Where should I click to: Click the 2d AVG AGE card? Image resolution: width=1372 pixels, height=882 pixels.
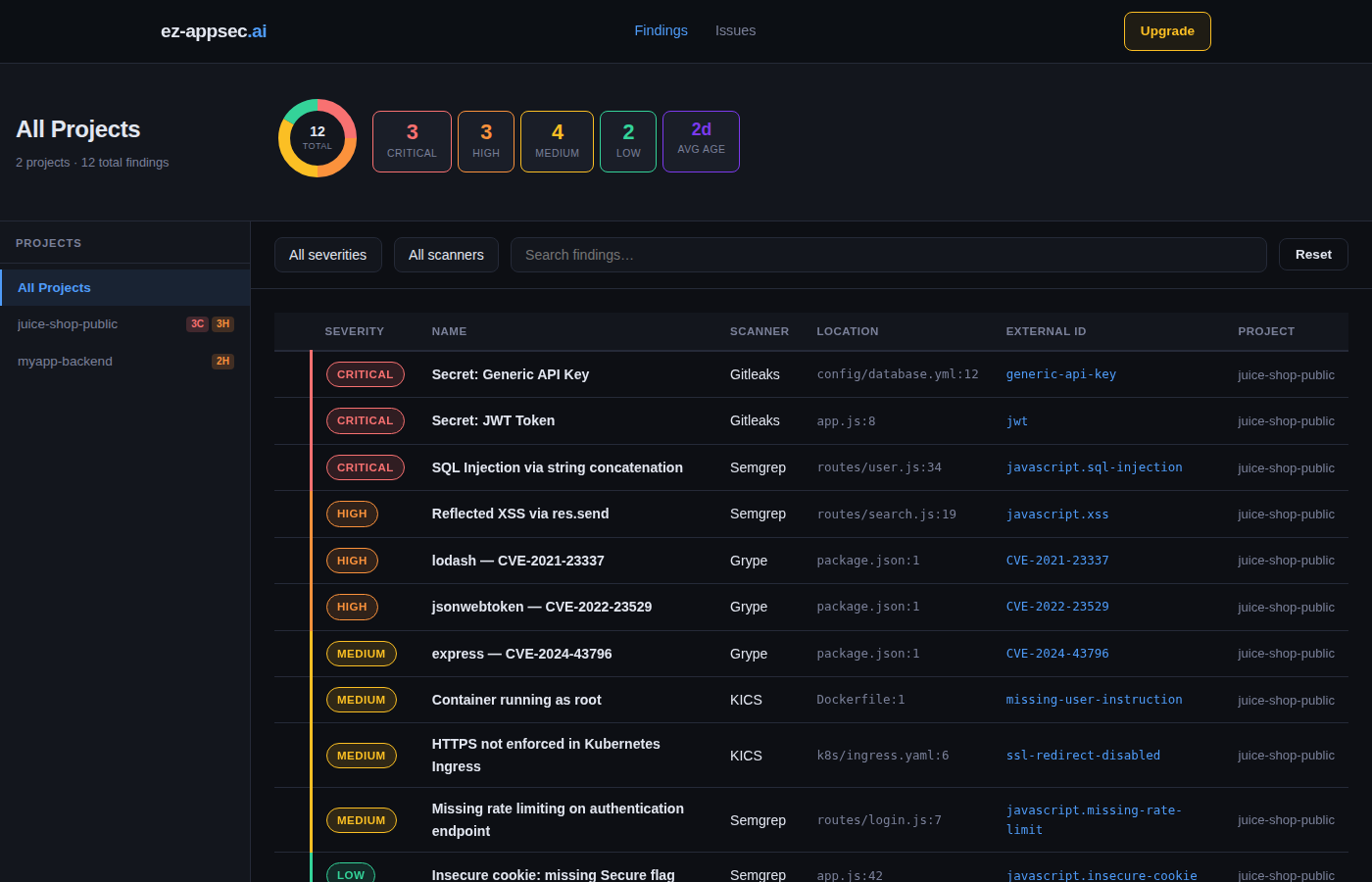701,140
